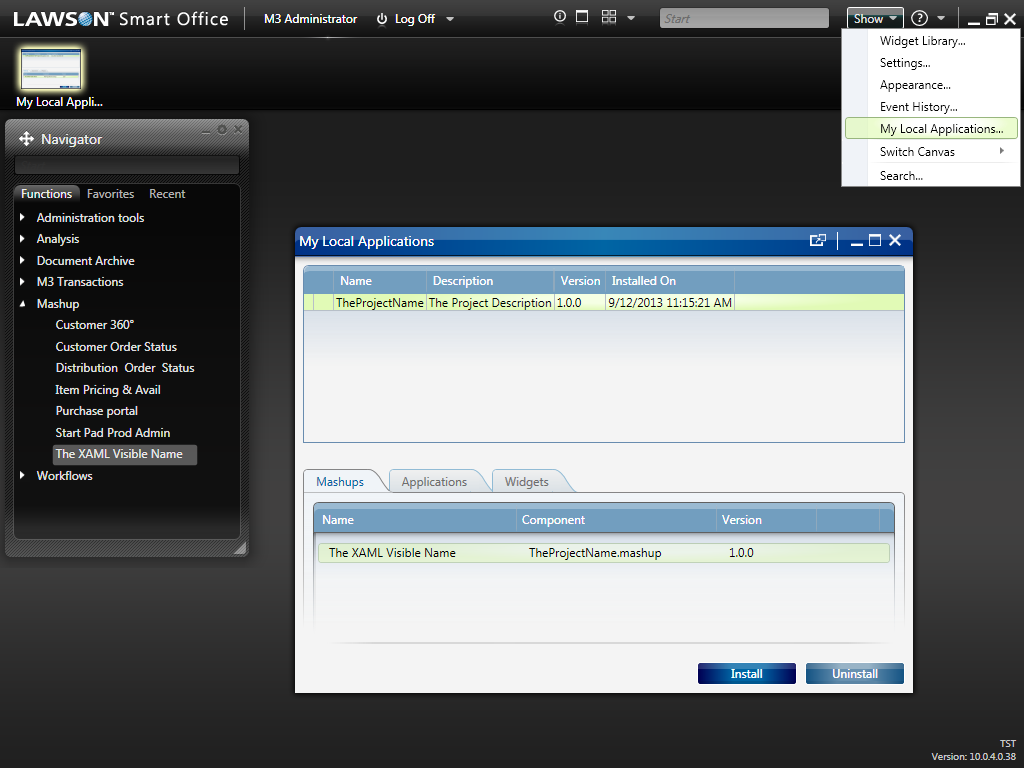Collapse the Mashup tree node
This screenshot has width=1024, height=768.
[22, 303]
